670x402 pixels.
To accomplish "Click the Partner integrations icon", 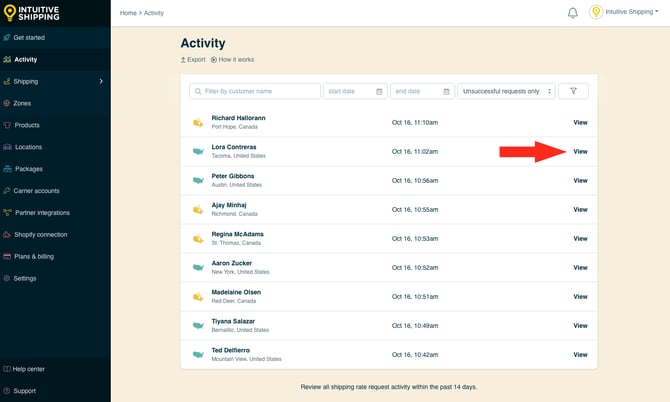I will pyautogui.click(x=7, y=212).
